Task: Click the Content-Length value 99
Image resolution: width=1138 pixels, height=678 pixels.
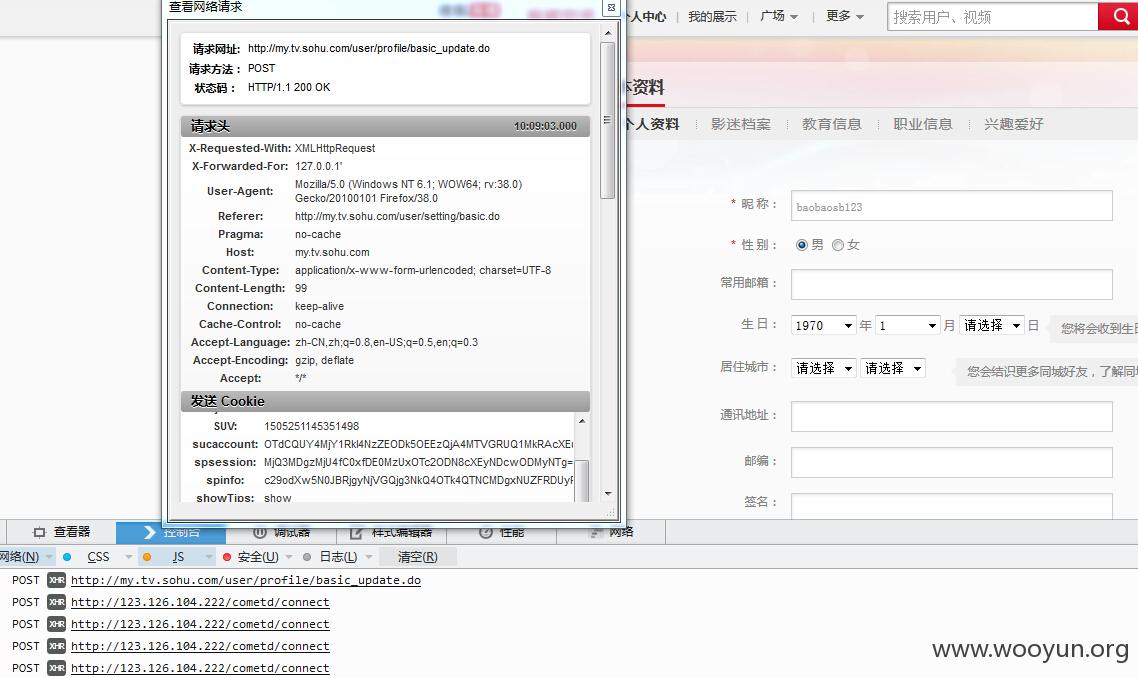Action: coord(300,288)
